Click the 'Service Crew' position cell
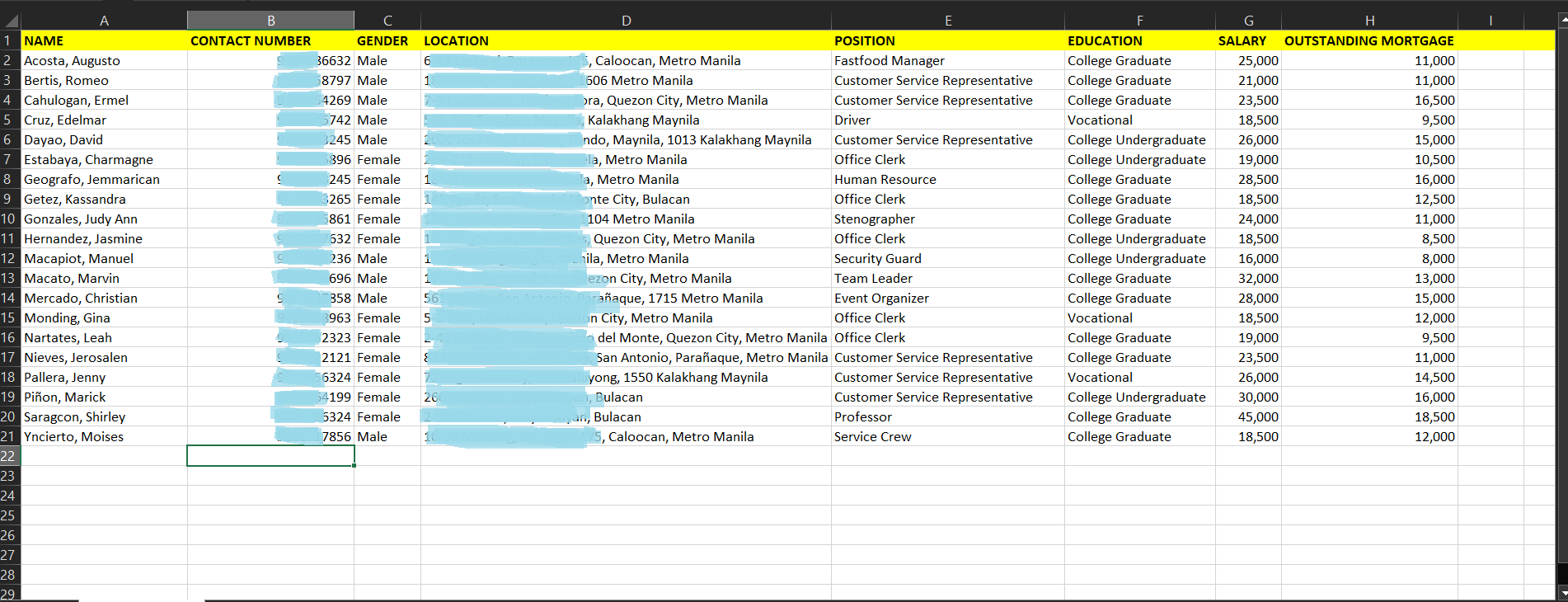The height and width of the screenshot is (602, 1568). click(948, 436)
